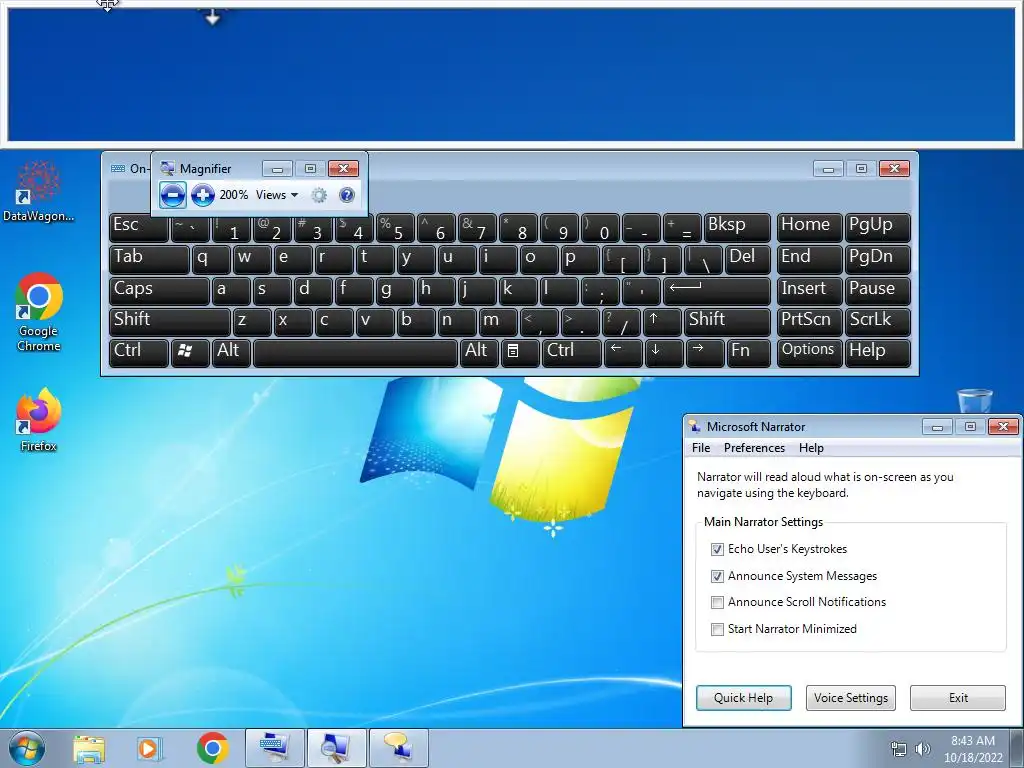Open Chrome from the taskbar
1024x768 pixels.
[212, 748]
